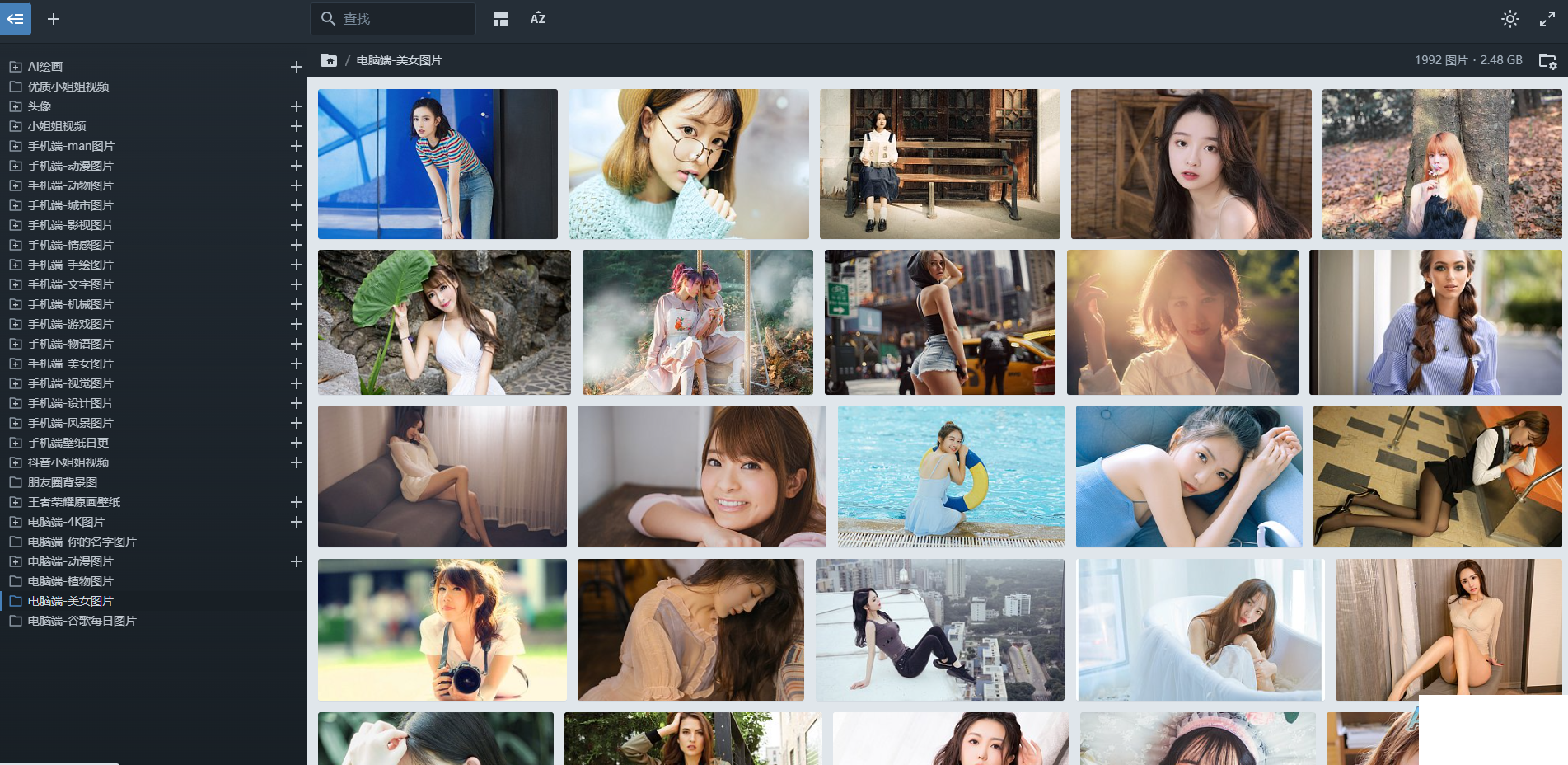Image resolution: width=1568 pixels, height=765 pixels.
Task: Switch the gallery layout view icon
Action: (x=501, y=18)
